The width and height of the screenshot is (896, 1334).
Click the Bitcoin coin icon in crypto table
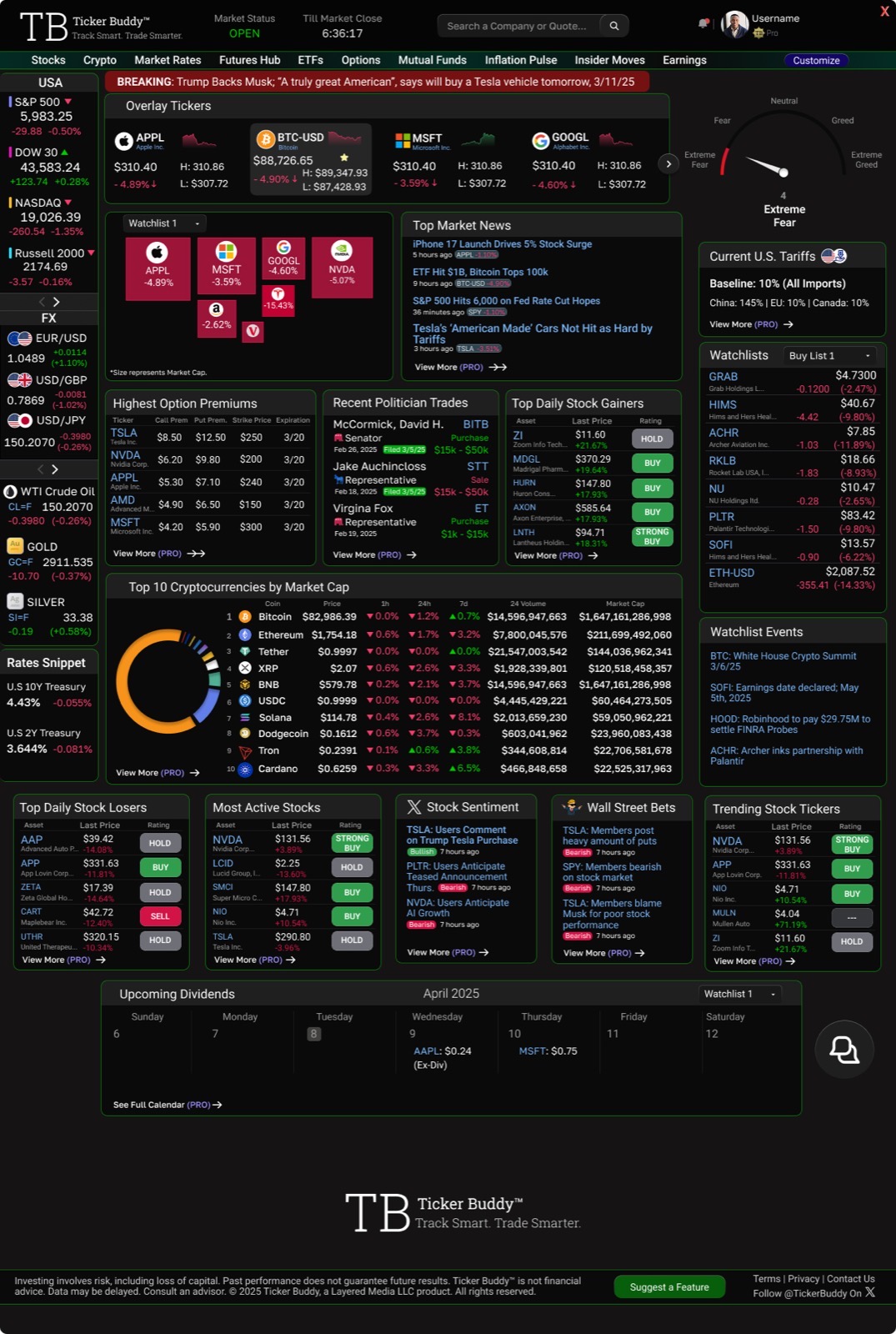[x=245, y=617]
